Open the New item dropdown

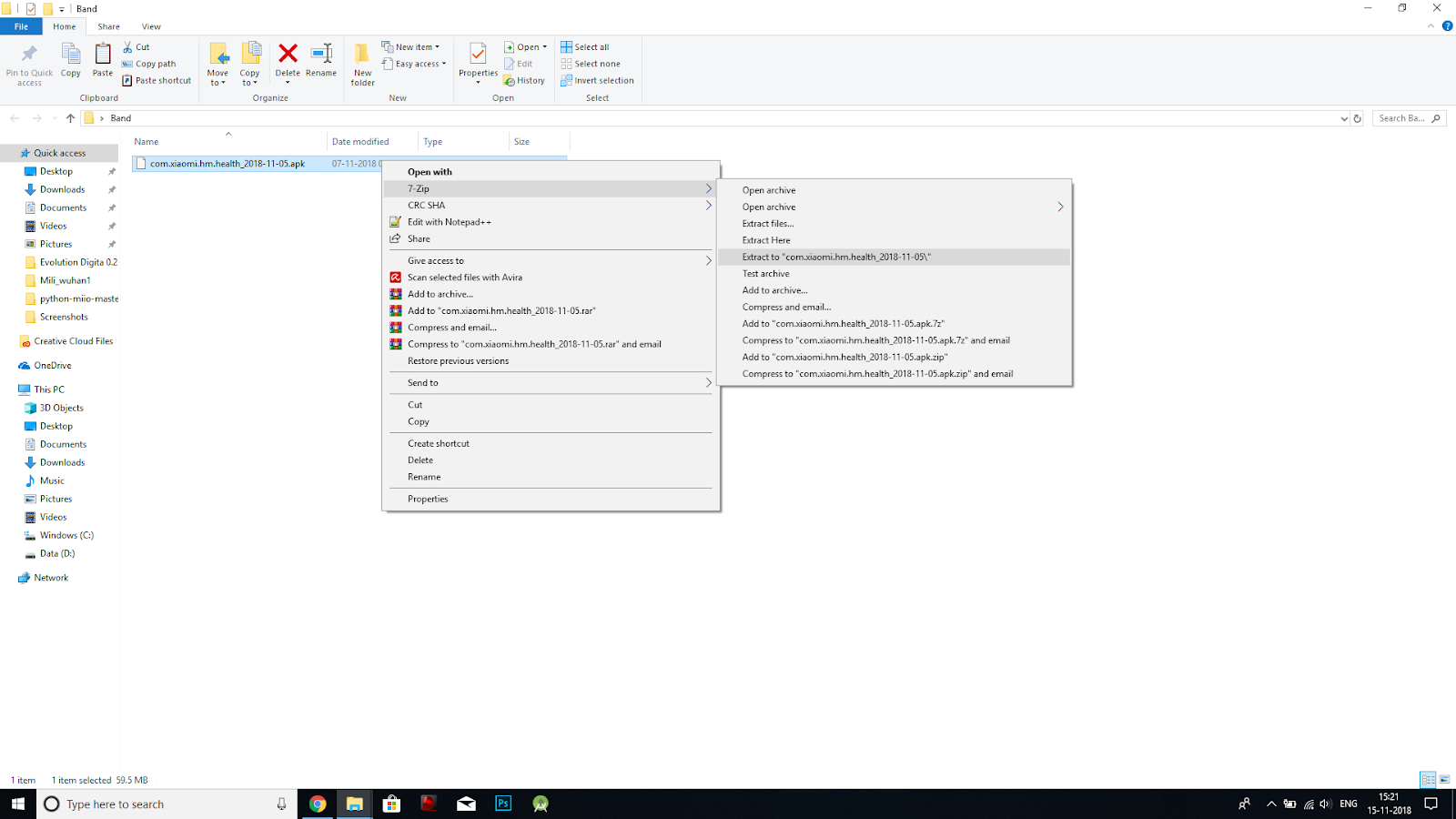pyautogui.click(x=410, y=47)
